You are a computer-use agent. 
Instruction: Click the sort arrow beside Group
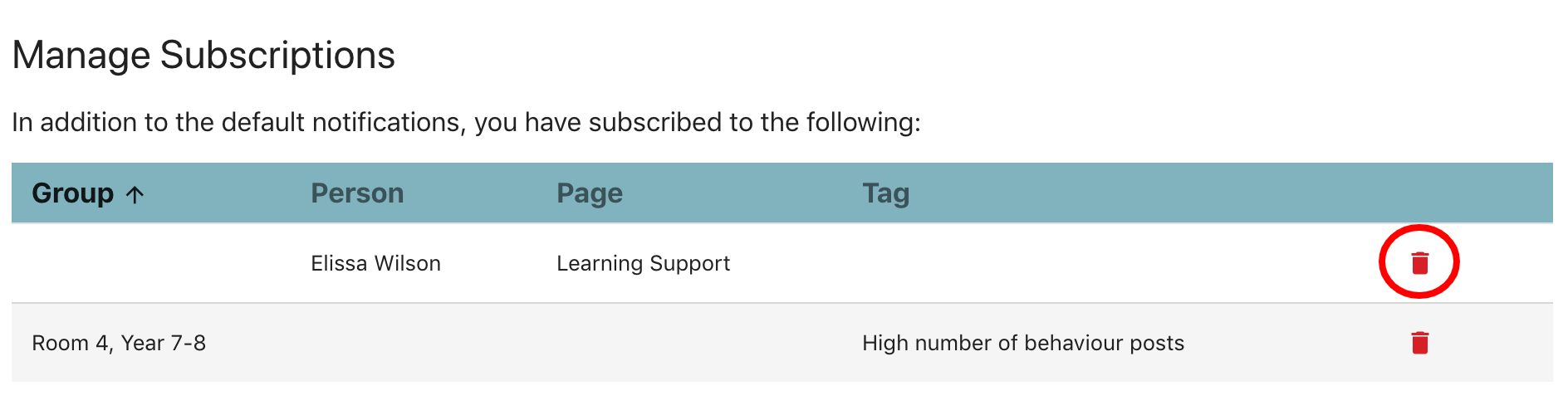(x=135, y=194)
